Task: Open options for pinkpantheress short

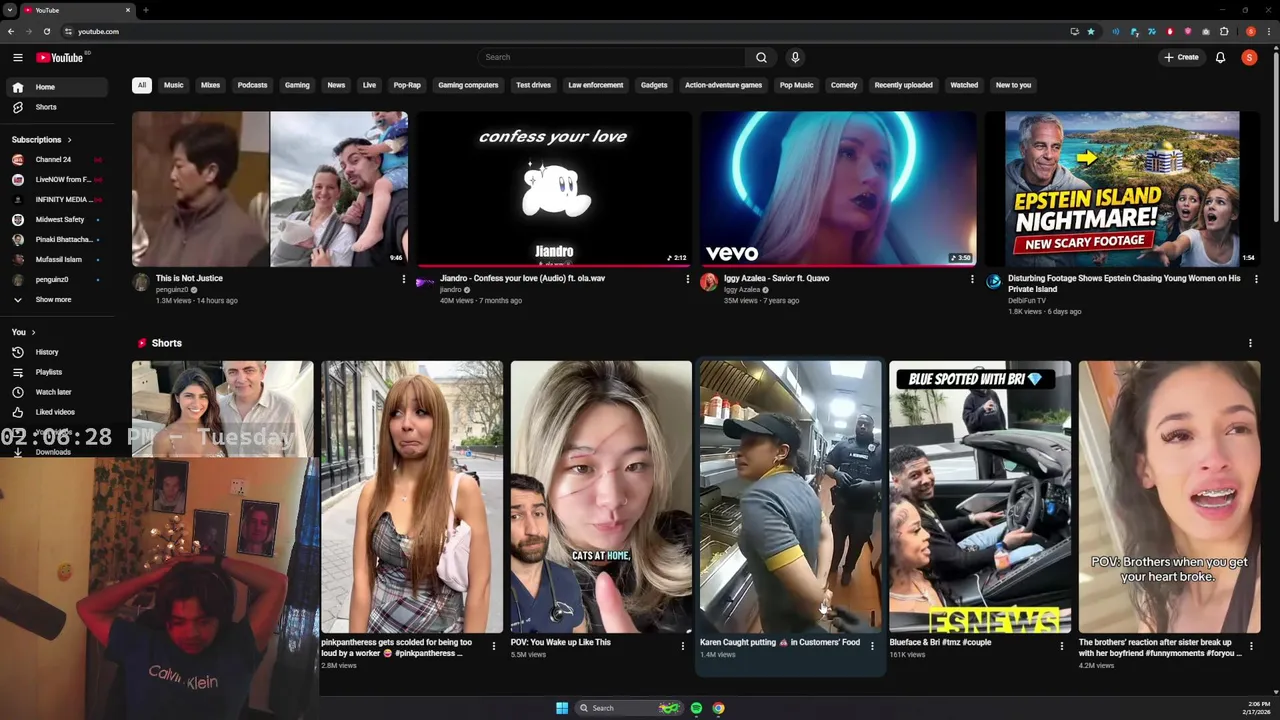Action: 493,646
